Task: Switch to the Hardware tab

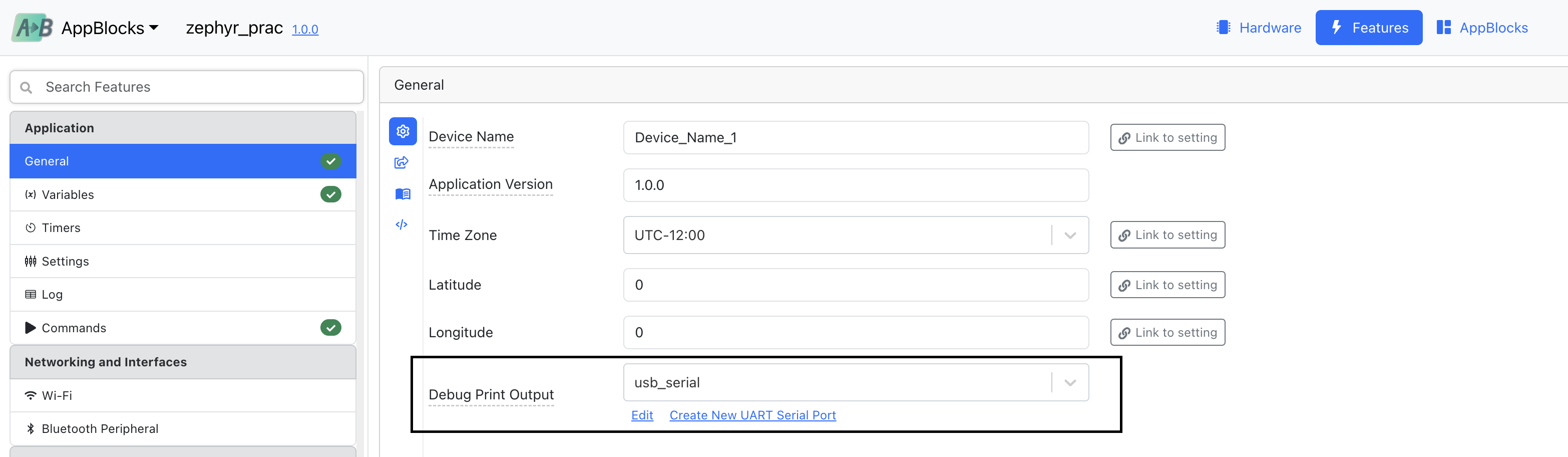Action: 1258,28
